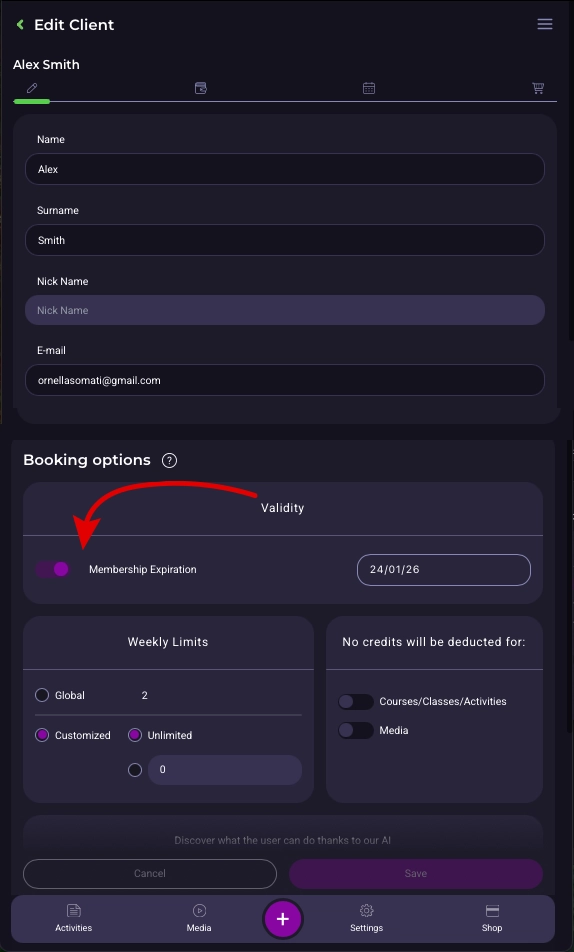Switch to the pencil edit tab

coord(32,88)
